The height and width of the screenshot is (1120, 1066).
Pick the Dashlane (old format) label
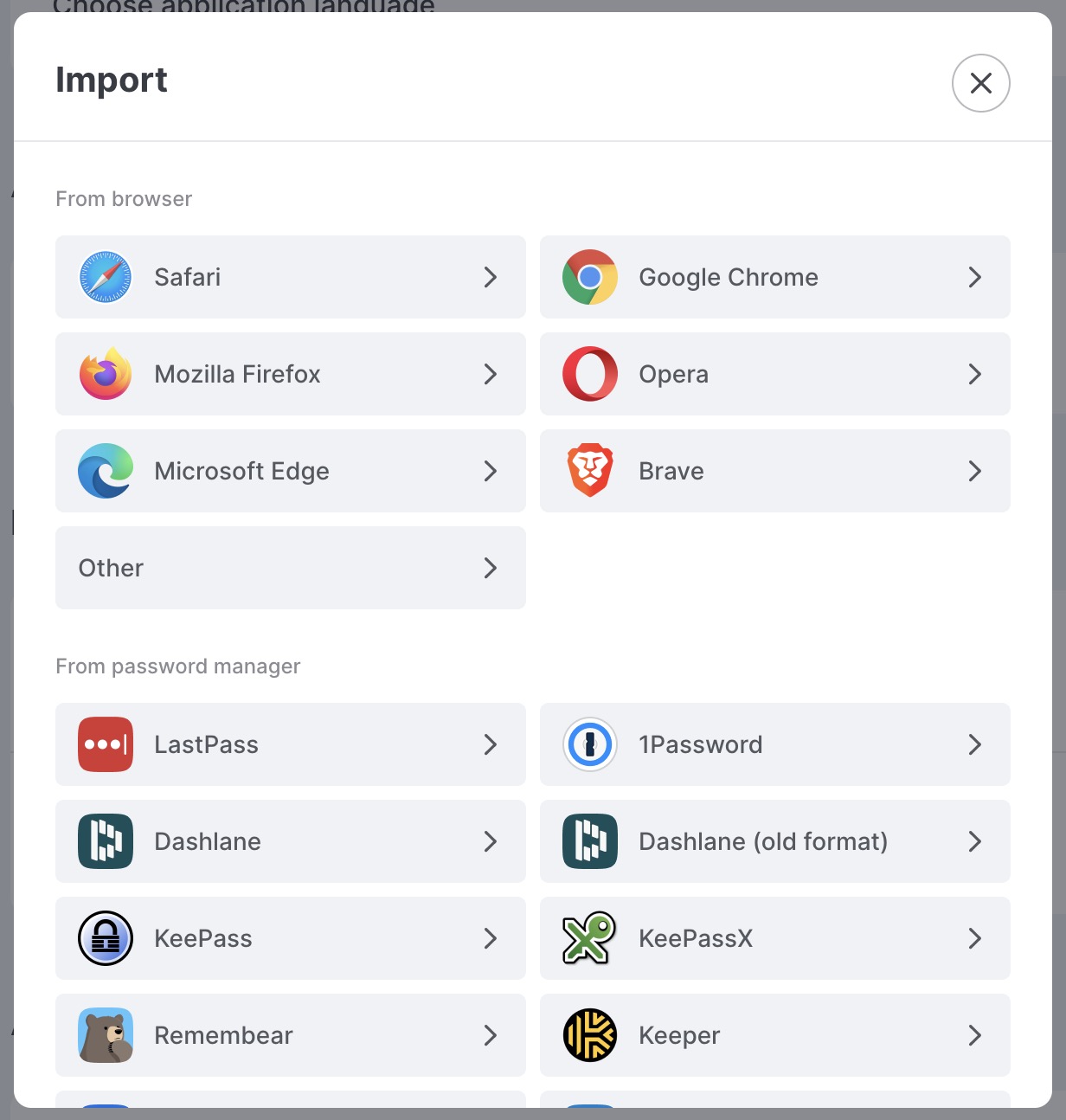coord(763,842)
